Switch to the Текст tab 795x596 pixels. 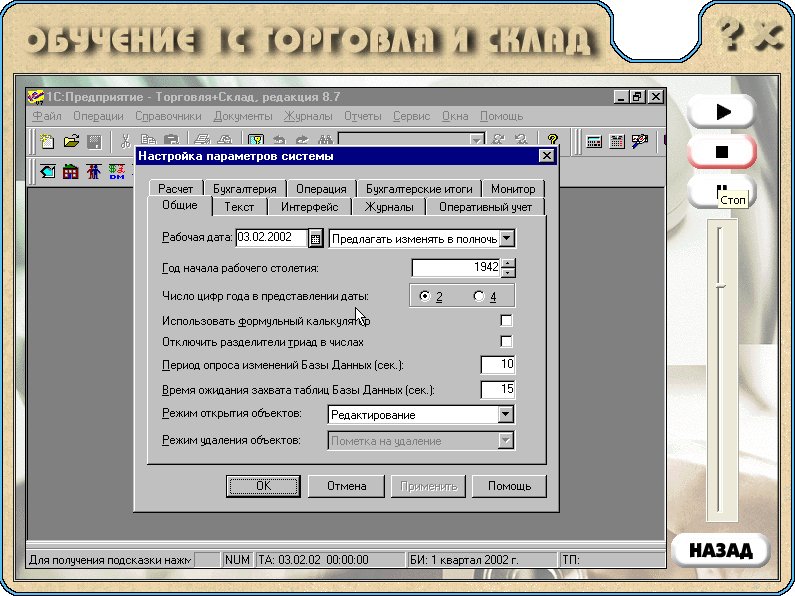[x=239, y=207]
